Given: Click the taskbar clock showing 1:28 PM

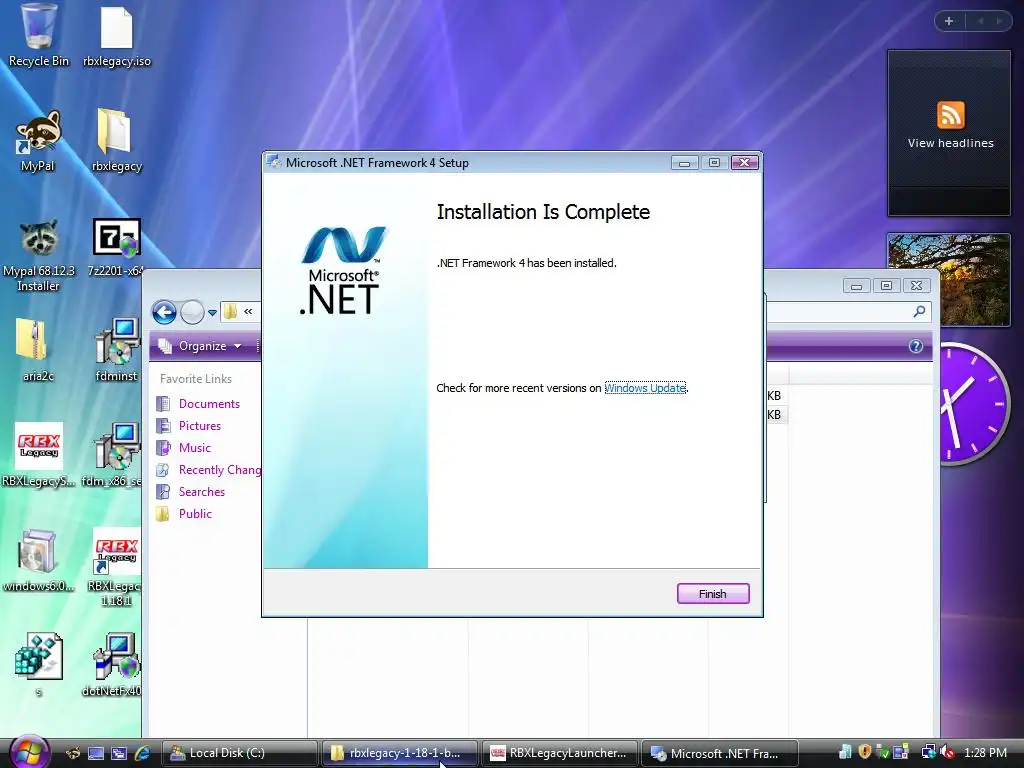Looking at the screenshot, I should click(985, 753).
